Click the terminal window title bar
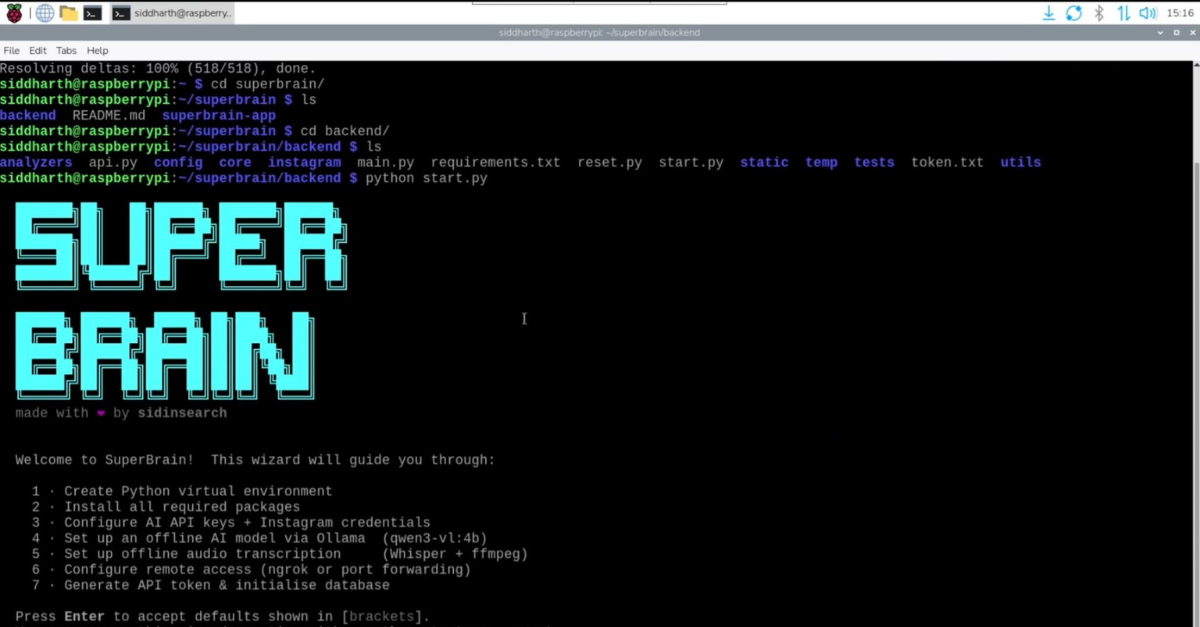Image resolution: width=1200 pixels, height=627 pixels. click(x=599, y=32)
